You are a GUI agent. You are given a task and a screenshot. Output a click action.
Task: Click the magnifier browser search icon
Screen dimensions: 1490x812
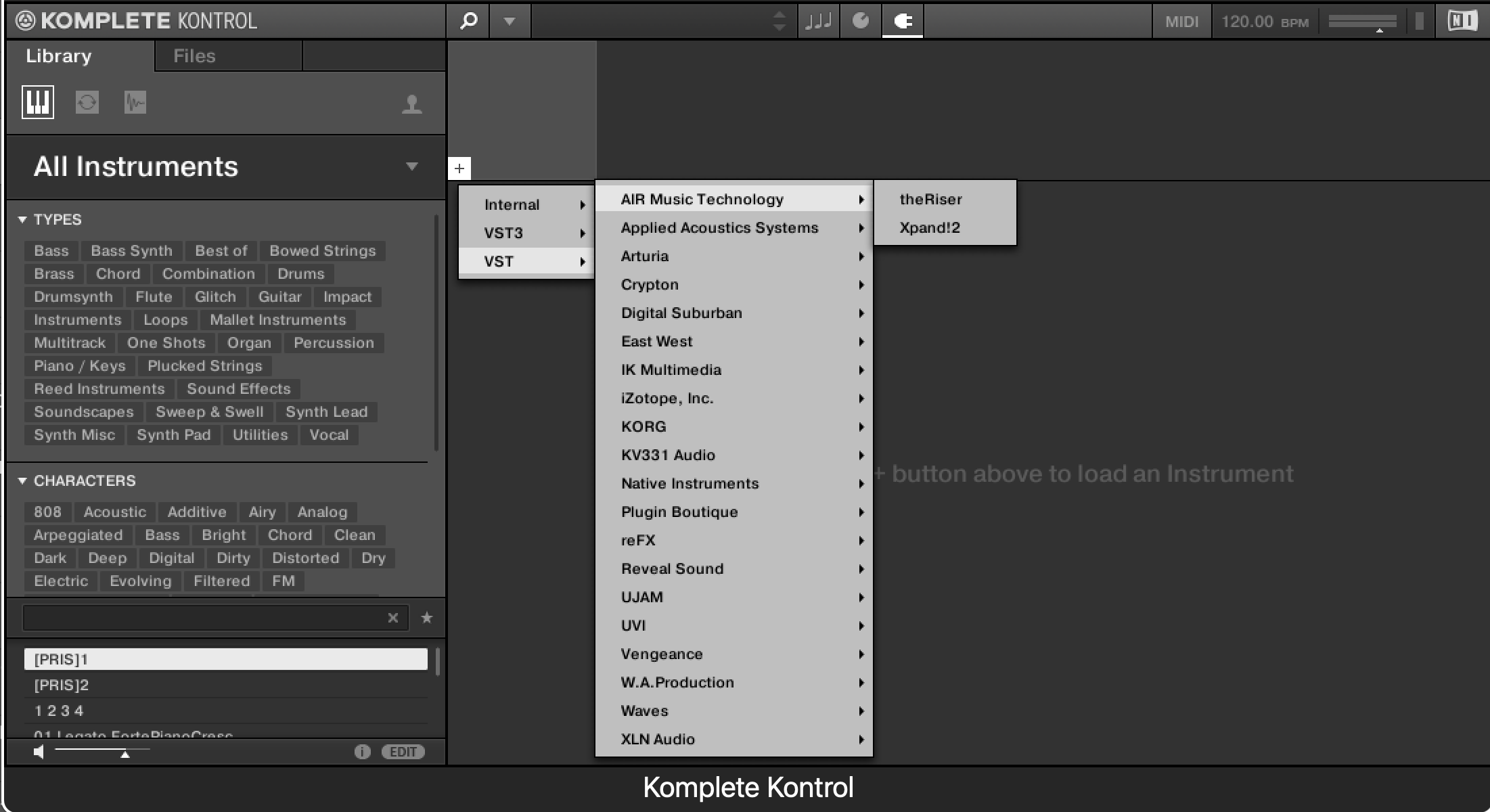[468, 21]
